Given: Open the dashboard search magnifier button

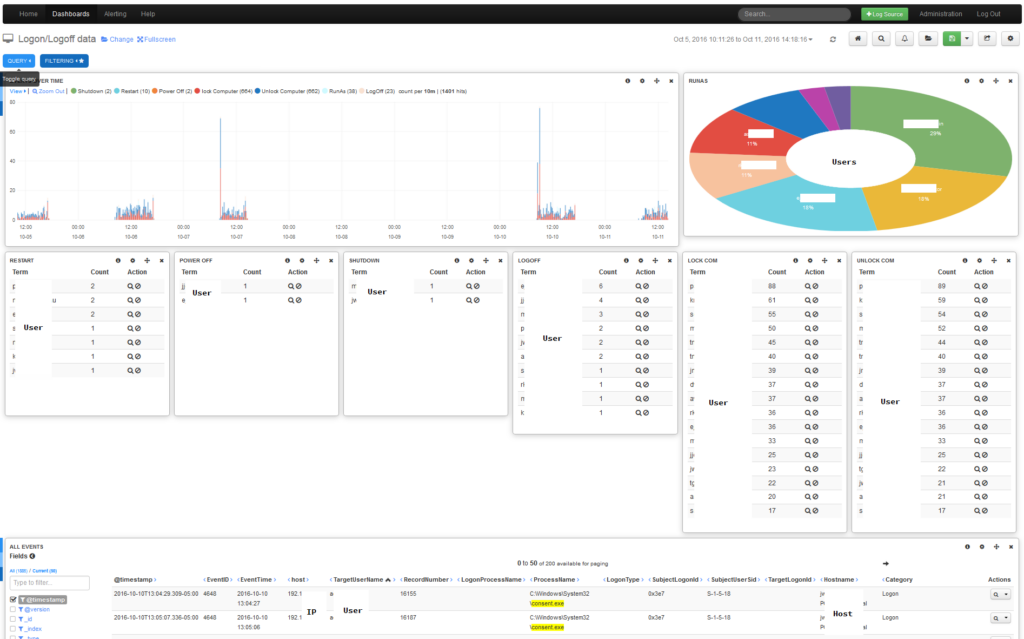Looking at the screenshot, I should [x=881, y=39].
